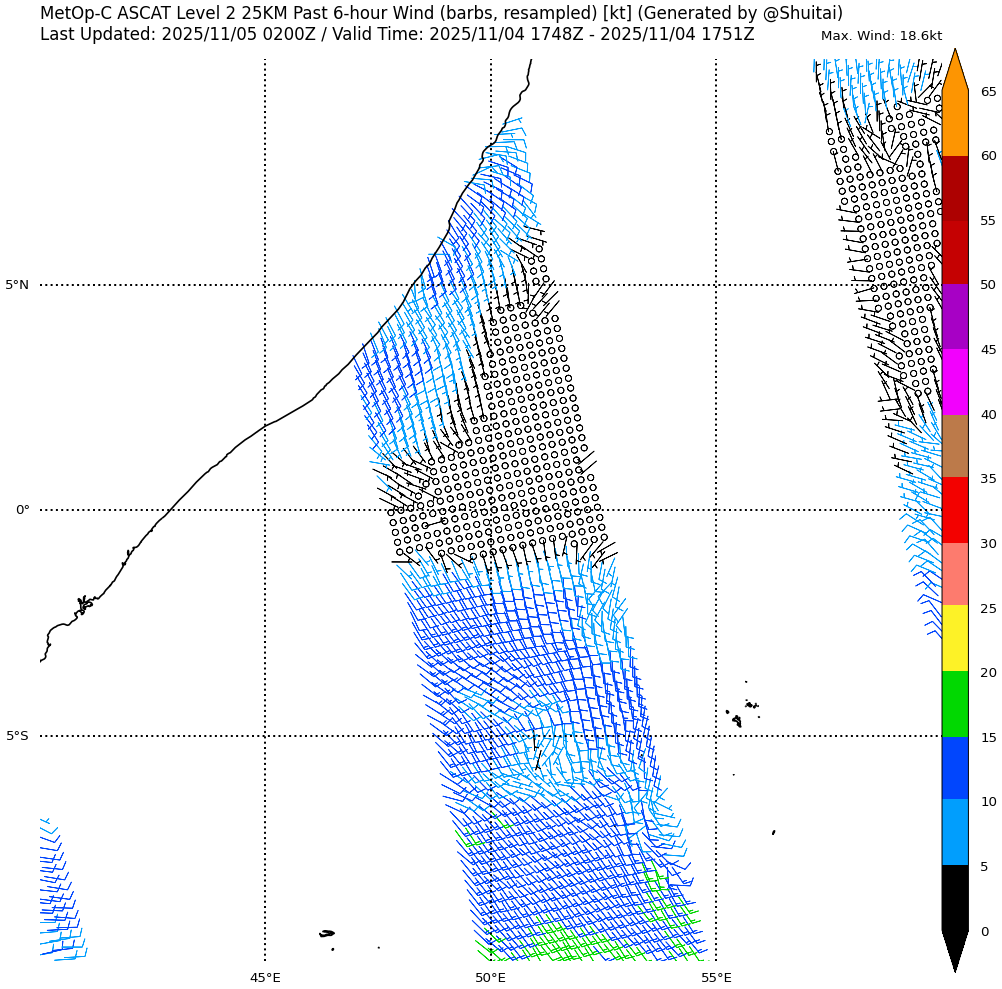
Task: Click the 0° equator axis label
Action: [22, 510]
